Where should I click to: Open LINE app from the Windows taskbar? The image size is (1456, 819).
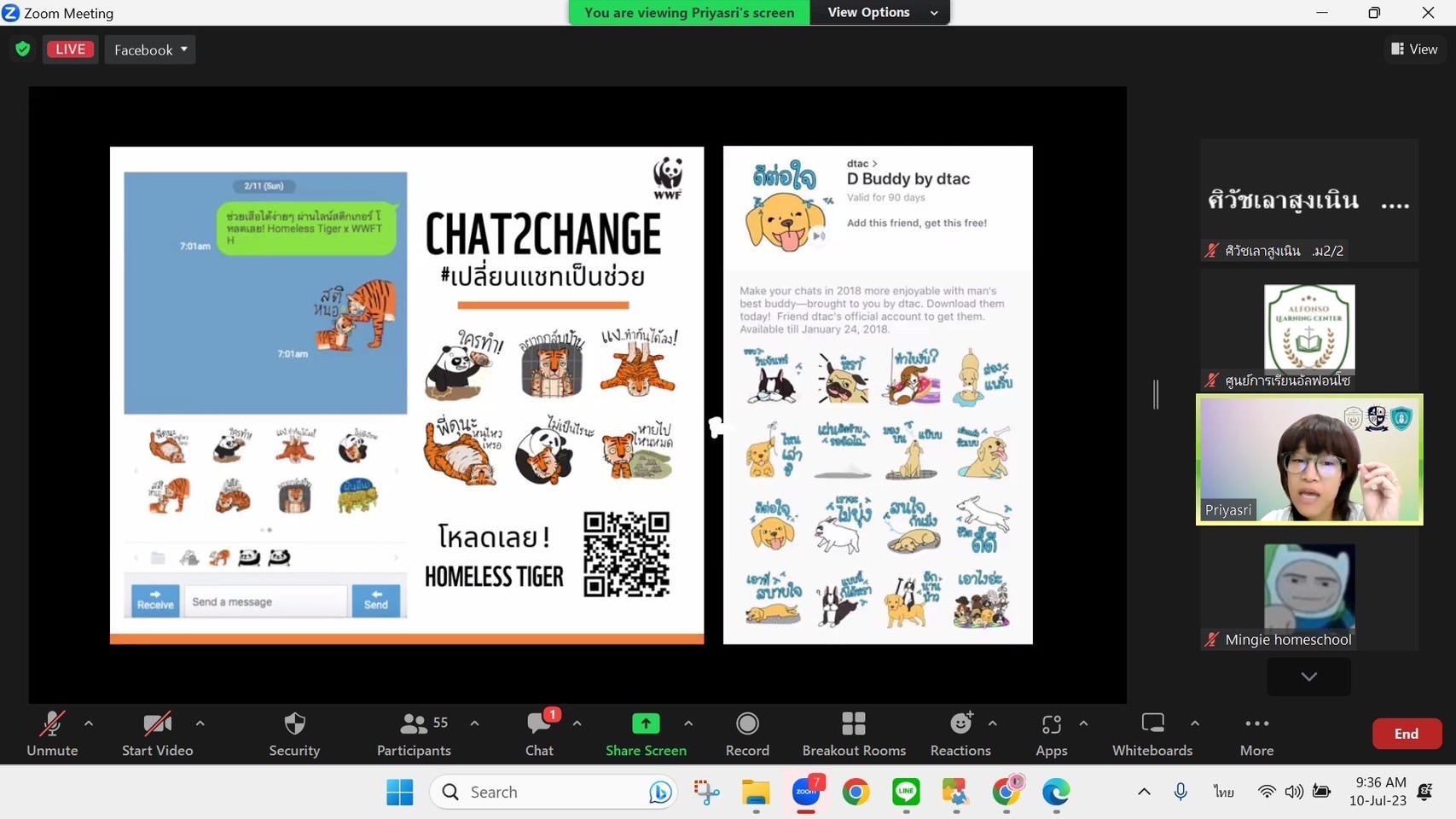(x=906, y=793)
